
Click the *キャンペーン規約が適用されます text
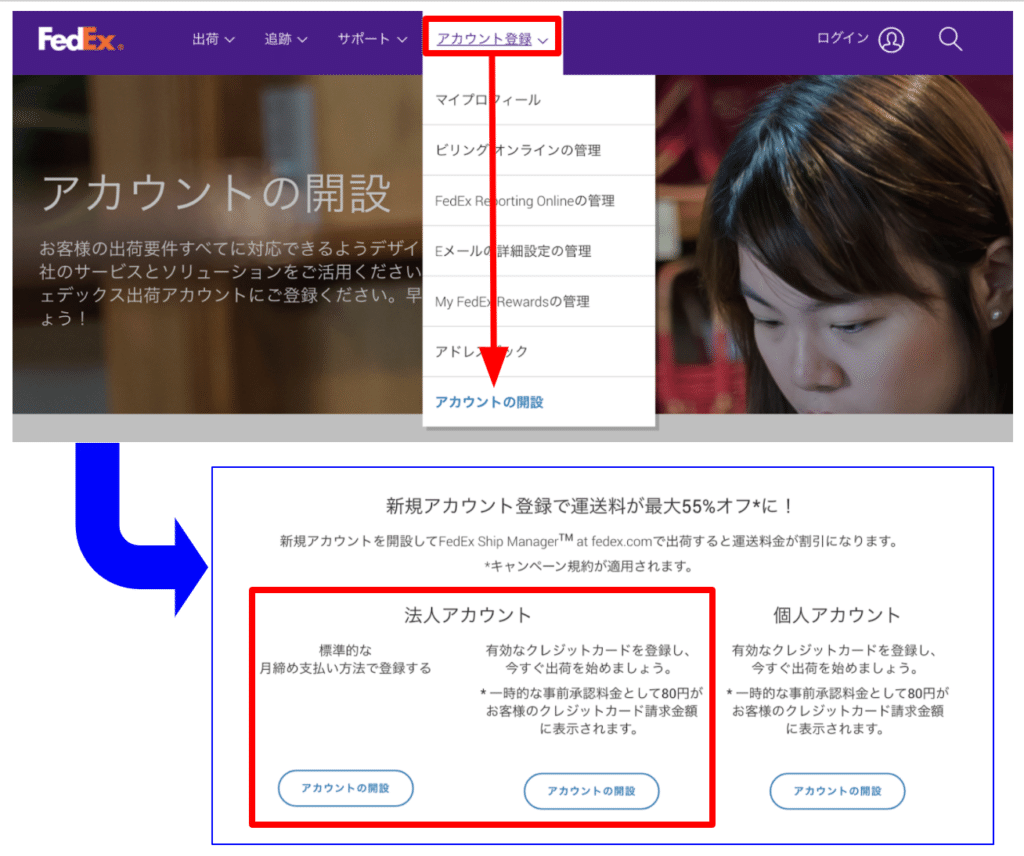coord(588,566)
